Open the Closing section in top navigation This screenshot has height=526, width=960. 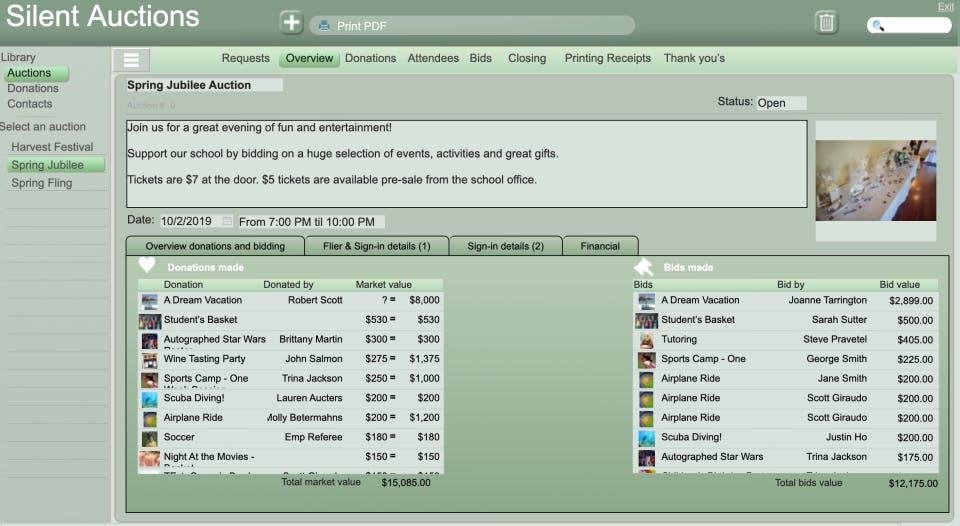click(527, 58)
